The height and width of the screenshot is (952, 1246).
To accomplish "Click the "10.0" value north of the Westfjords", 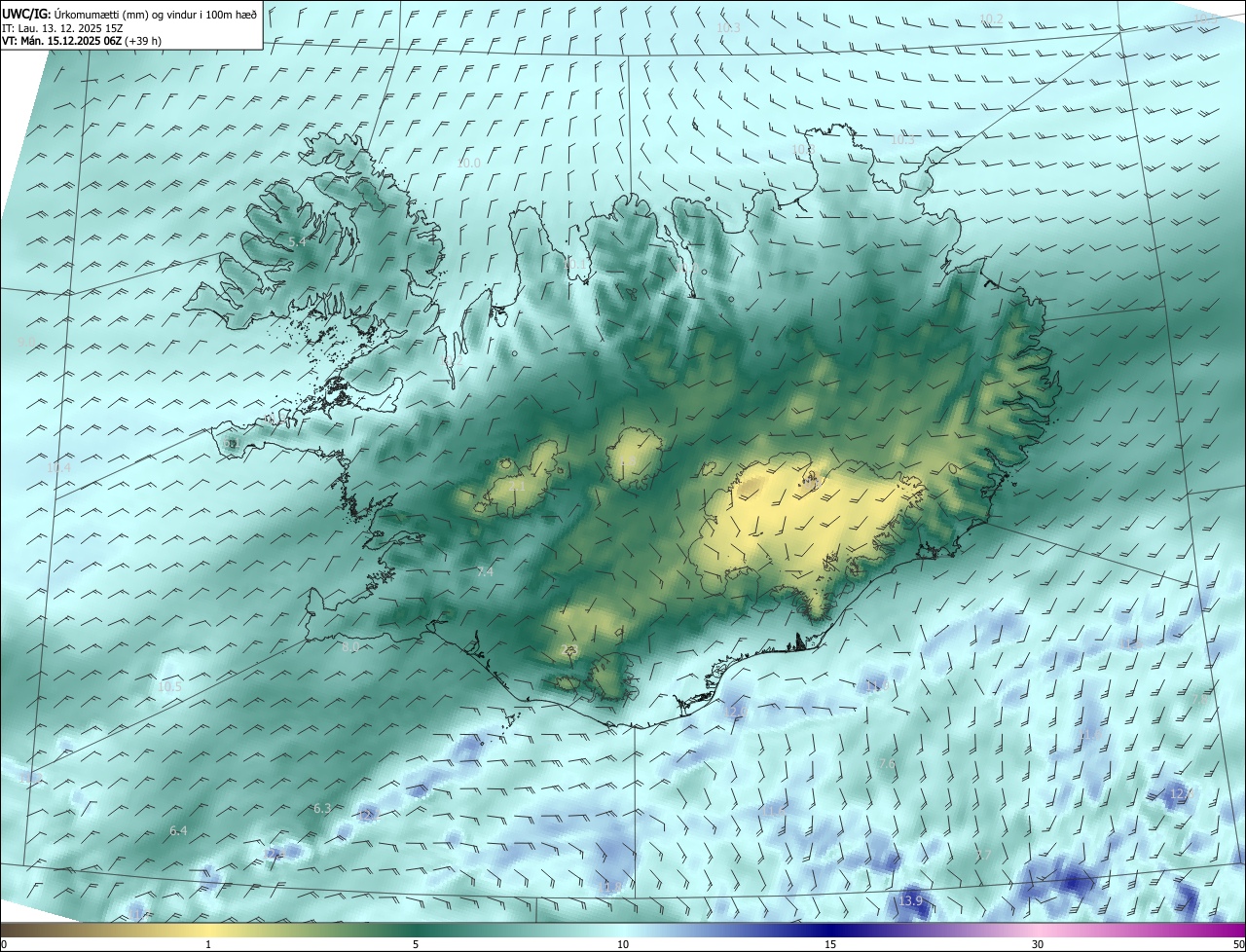I will coord(468,164).
